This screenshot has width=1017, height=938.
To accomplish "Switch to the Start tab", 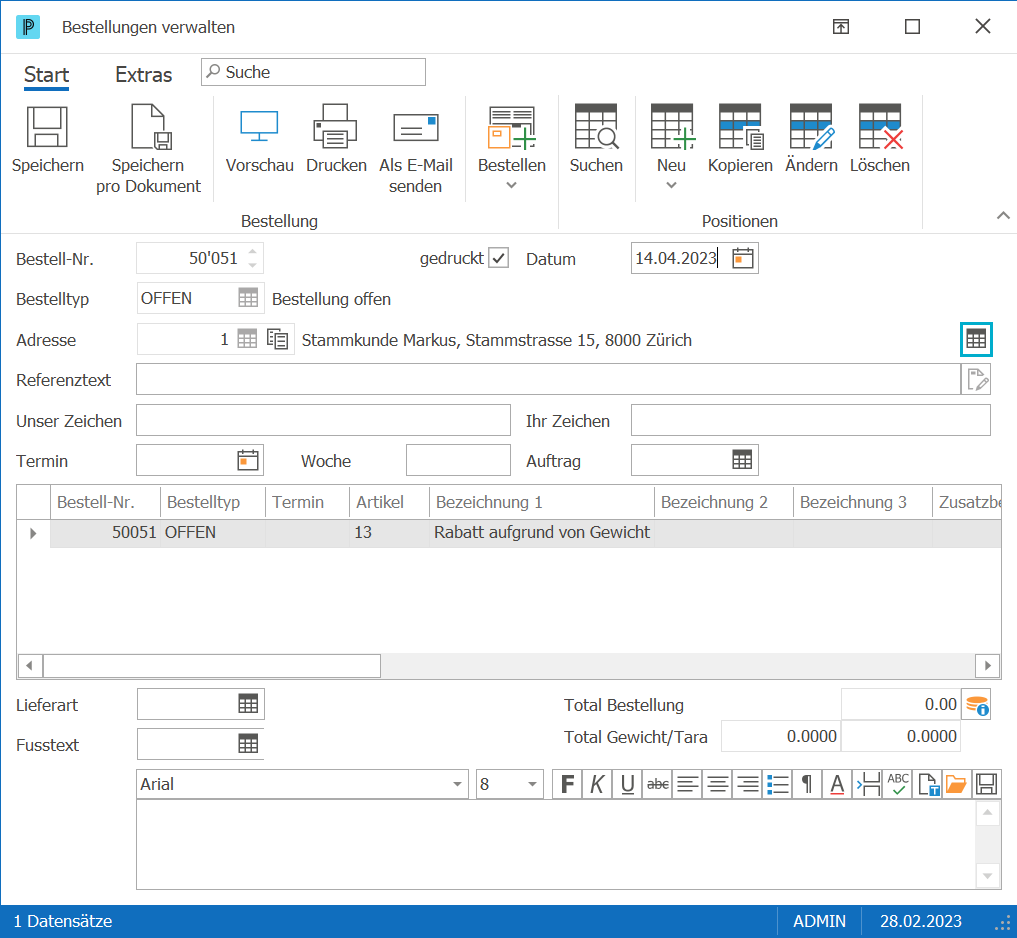I will click(x=47, y=75).
